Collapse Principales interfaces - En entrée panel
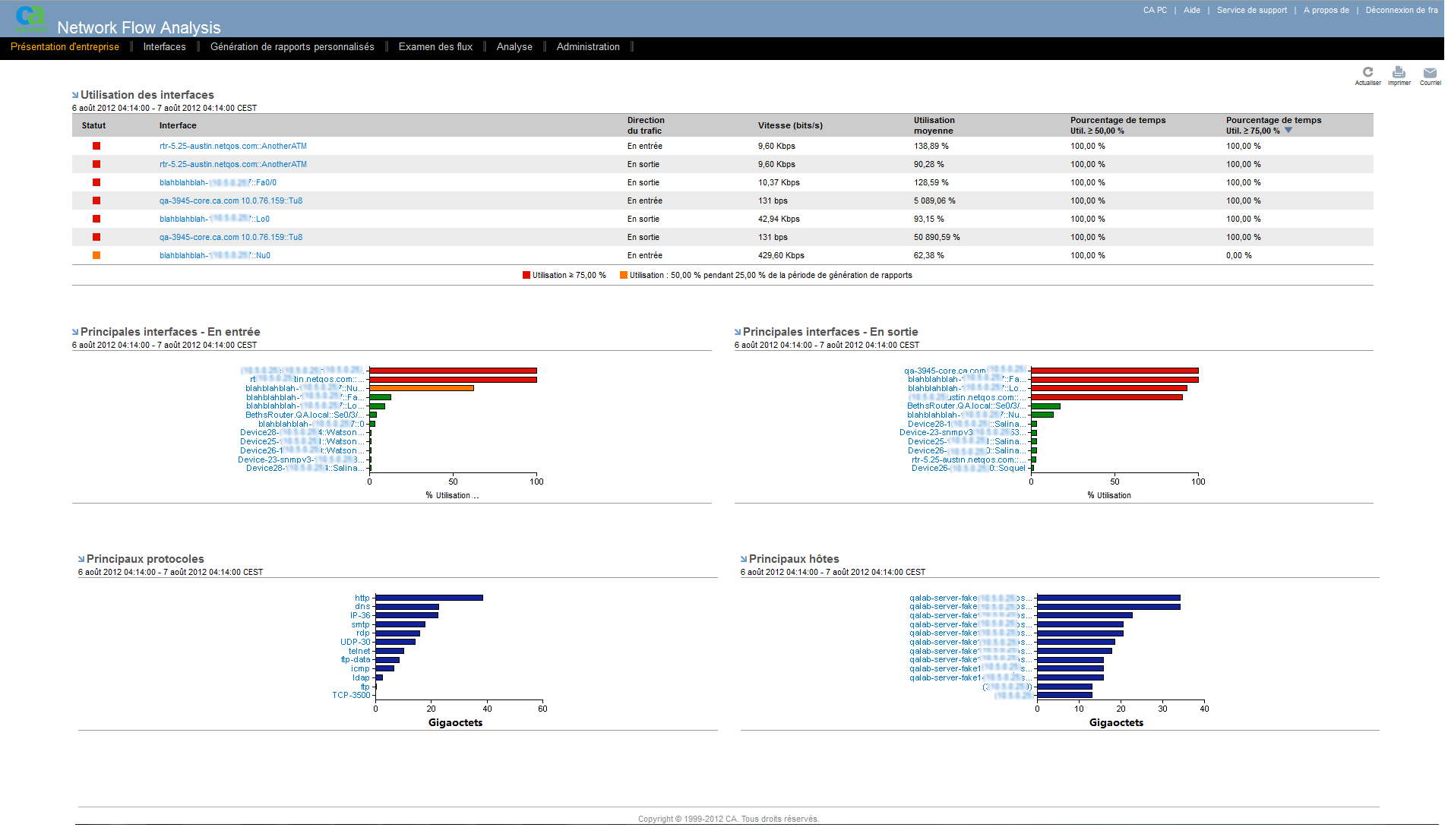The height and width of the screenshot is (840, 1448). tap(75, 332)
